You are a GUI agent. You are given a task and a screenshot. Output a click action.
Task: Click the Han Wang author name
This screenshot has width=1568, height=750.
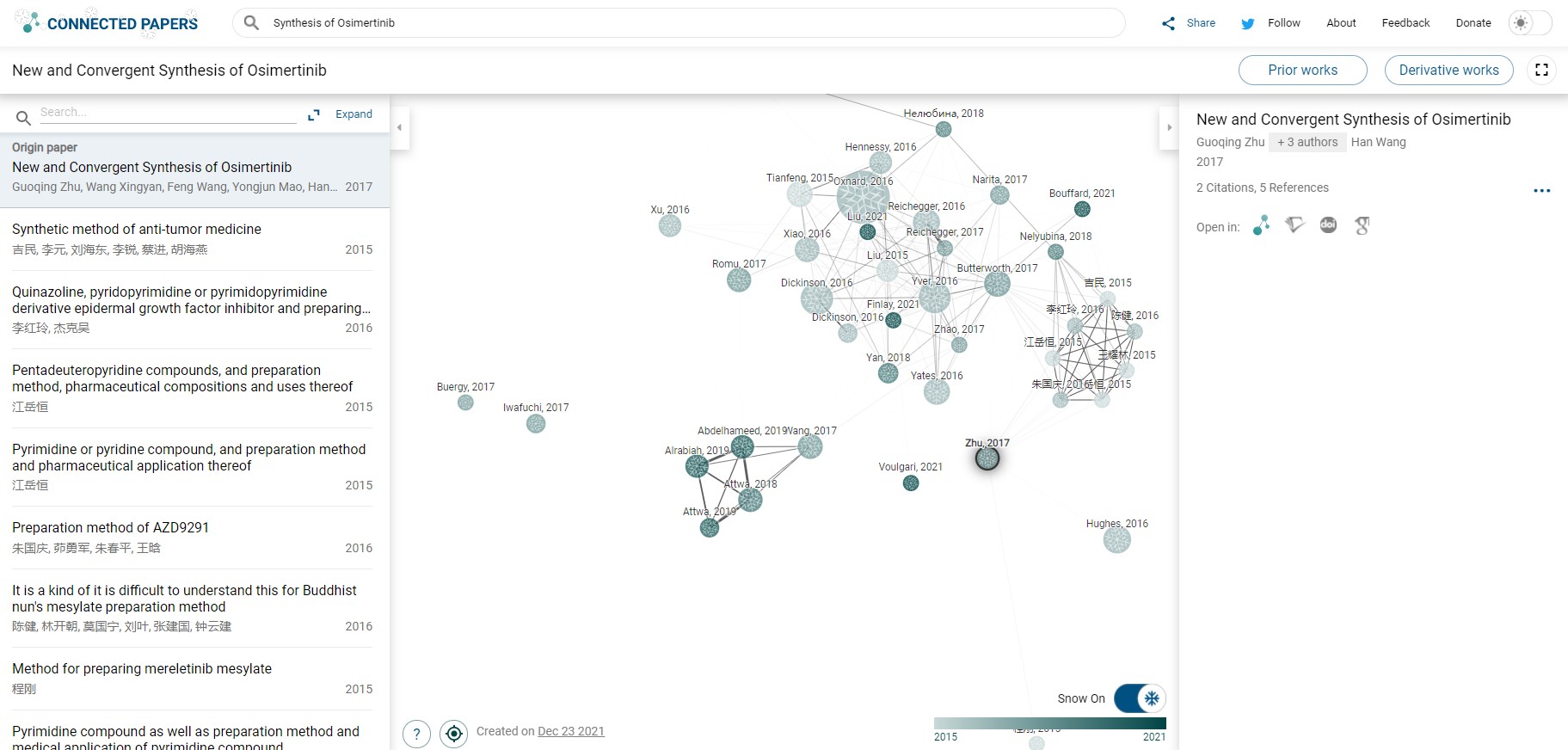[1378, 143]
